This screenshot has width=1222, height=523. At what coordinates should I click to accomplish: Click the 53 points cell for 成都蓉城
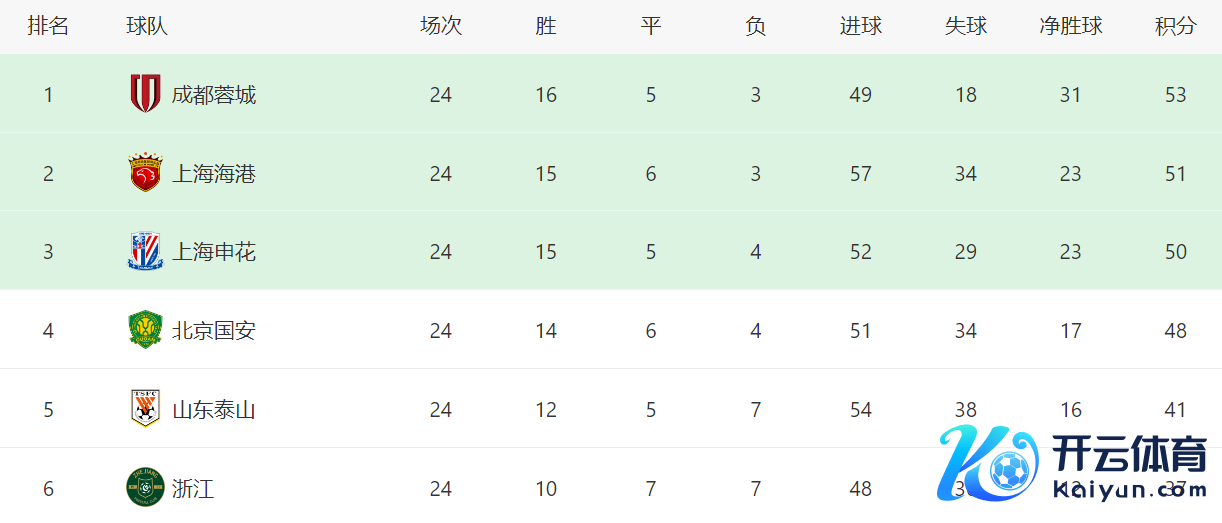point(1176,95)
